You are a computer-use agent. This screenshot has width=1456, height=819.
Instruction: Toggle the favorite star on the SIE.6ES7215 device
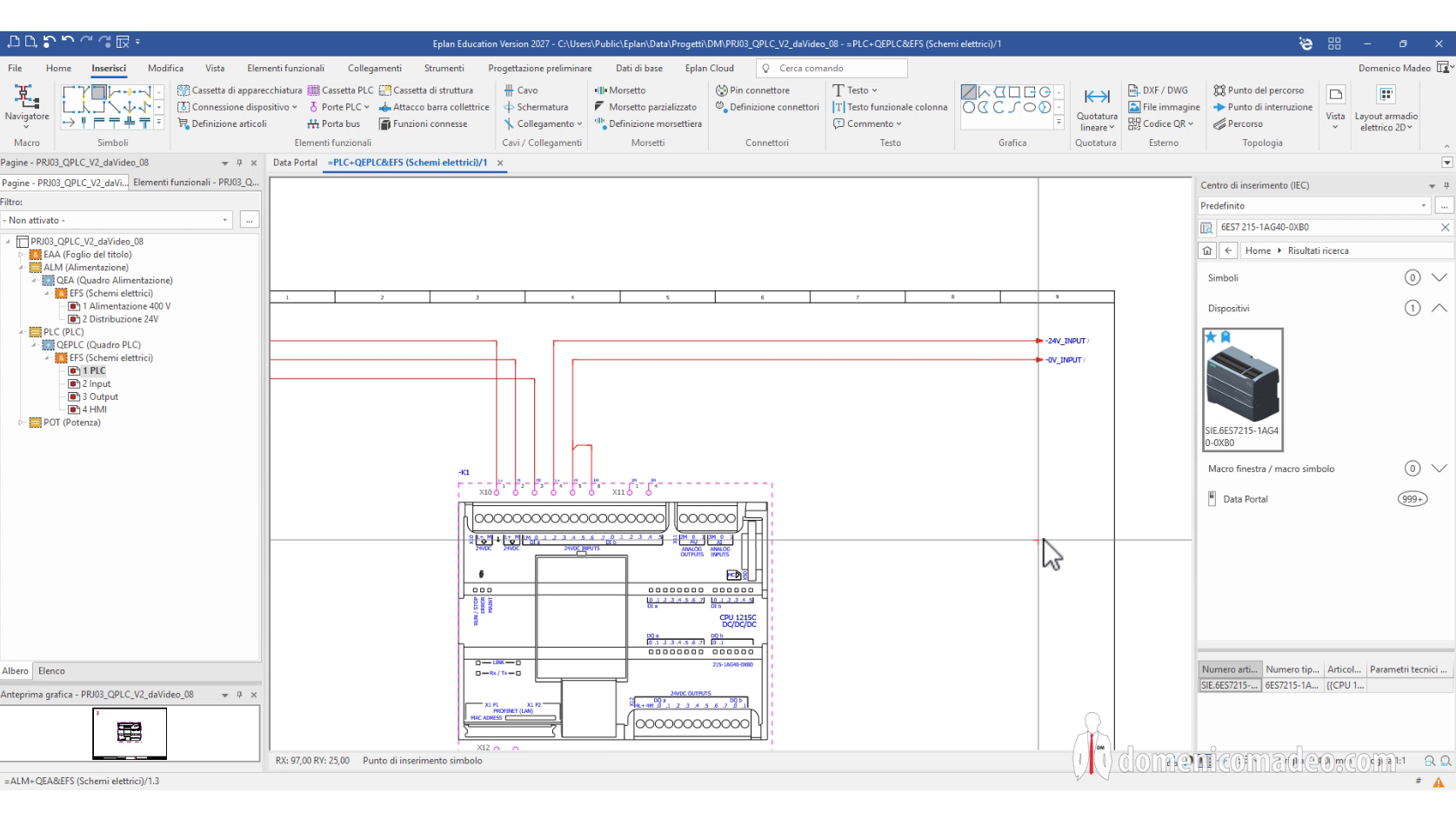1211,336
